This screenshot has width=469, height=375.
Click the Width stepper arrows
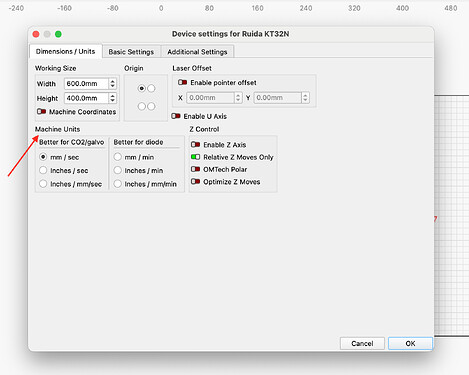point(113,83)
